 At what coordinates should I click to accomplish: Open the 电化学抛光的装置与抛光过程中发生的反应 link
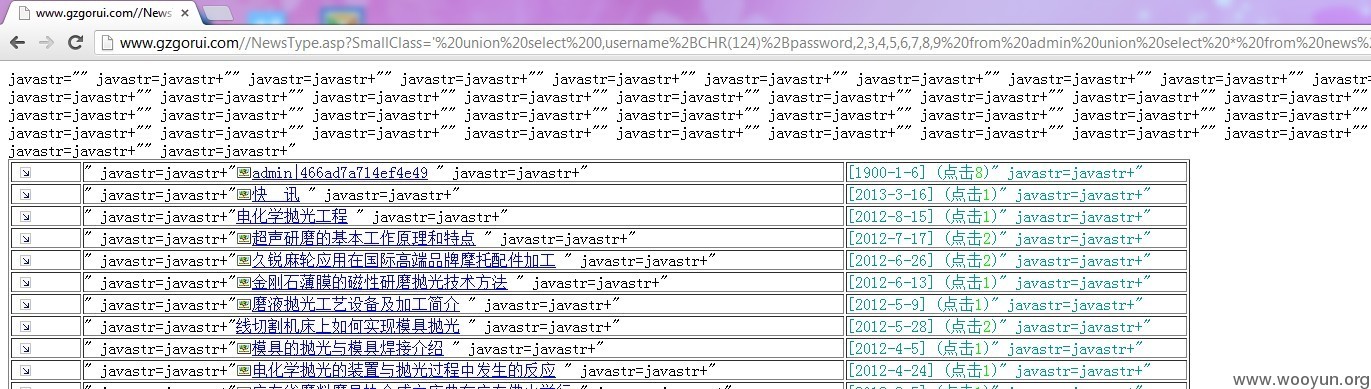pos(403,371)
